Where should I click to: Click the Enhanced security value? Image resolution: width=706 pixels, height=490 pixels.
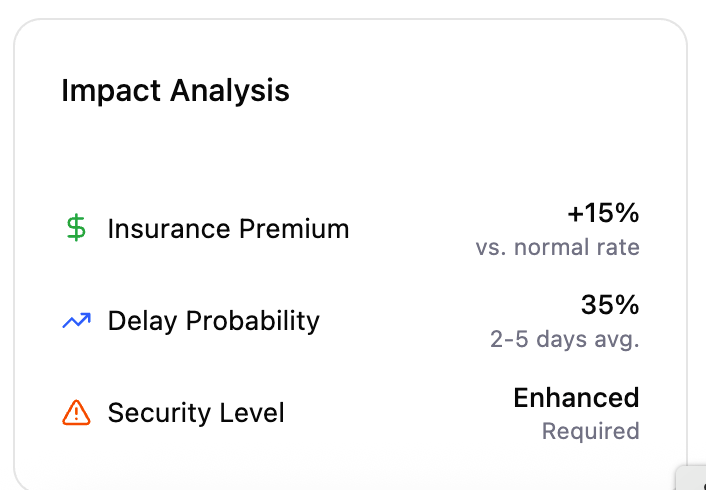pyautogui.click(x=576, y=398)
